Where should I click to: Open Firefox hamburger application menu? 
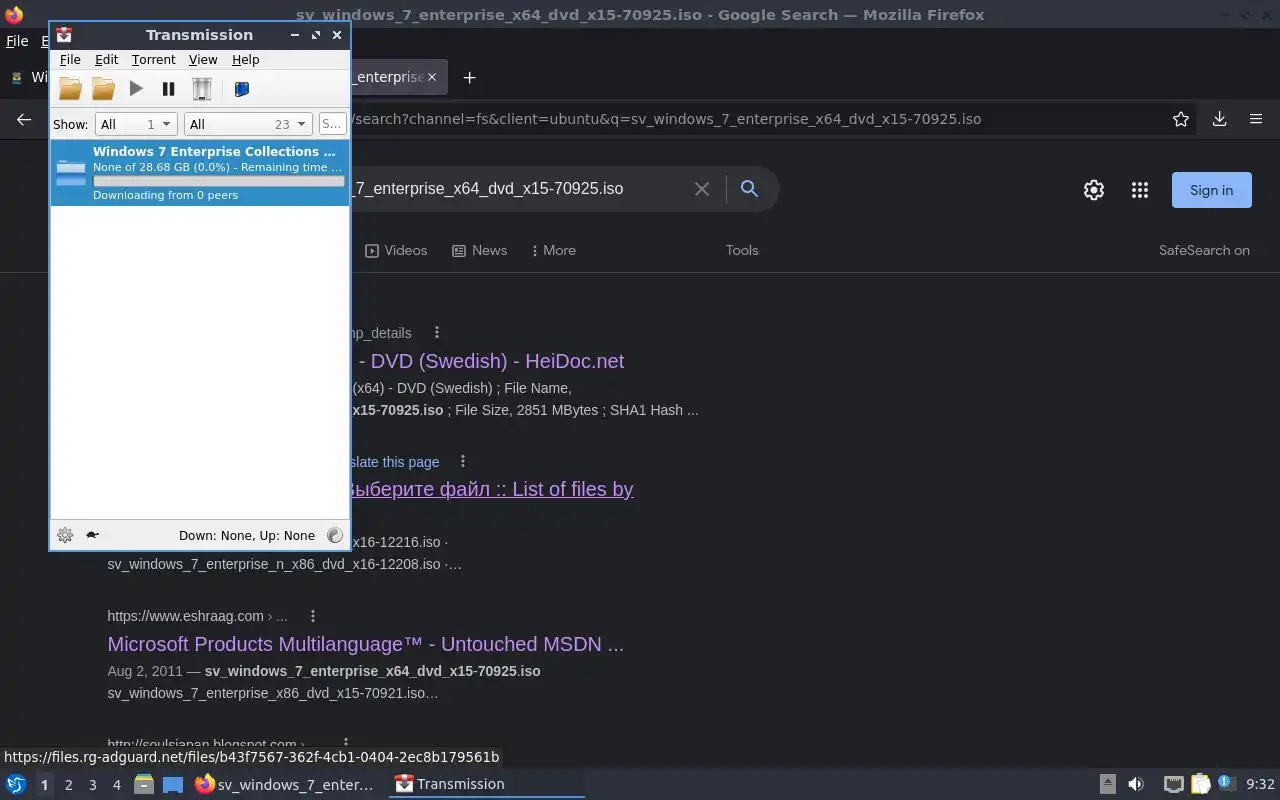pos(1256,119)
